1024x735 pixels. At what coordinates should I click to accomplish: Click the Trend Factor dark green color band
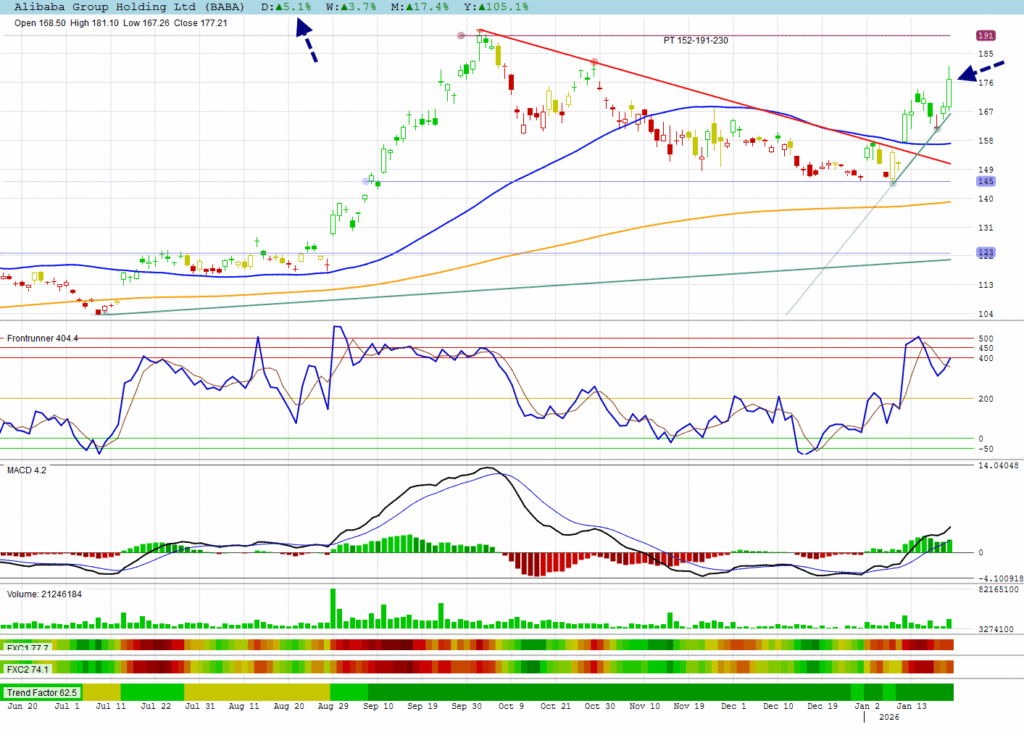click(x=600, y=692)
